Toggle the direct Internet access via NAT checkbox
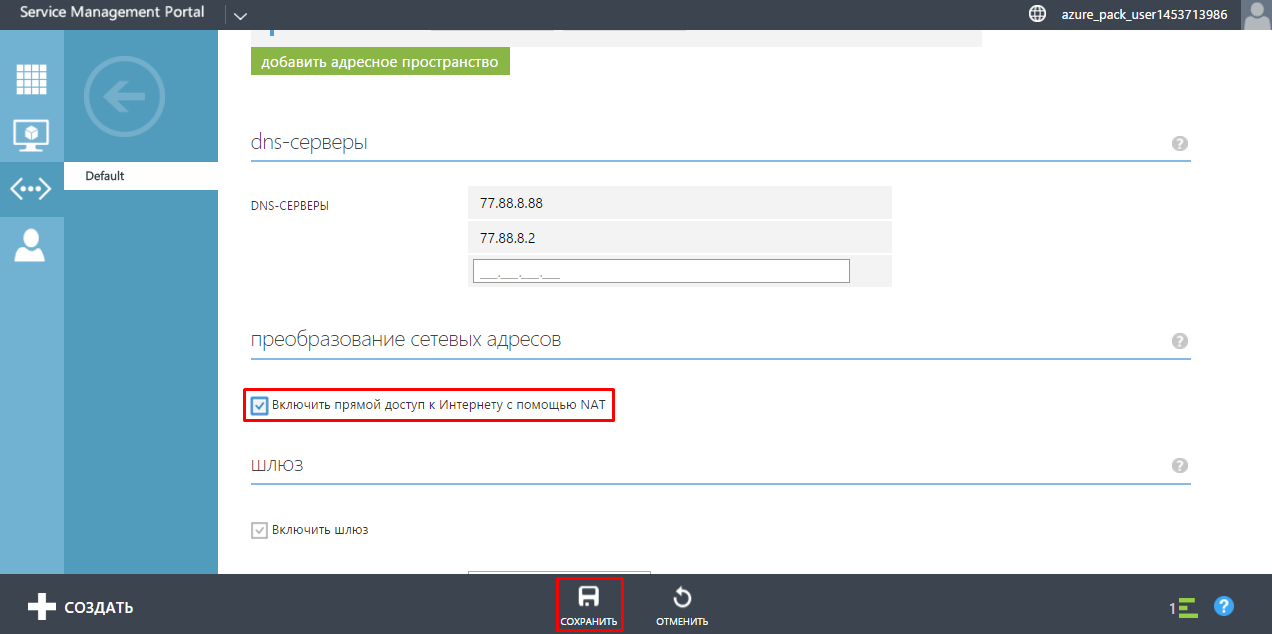The width and height of the screenshot is (1272, 634). pos(260,405)
